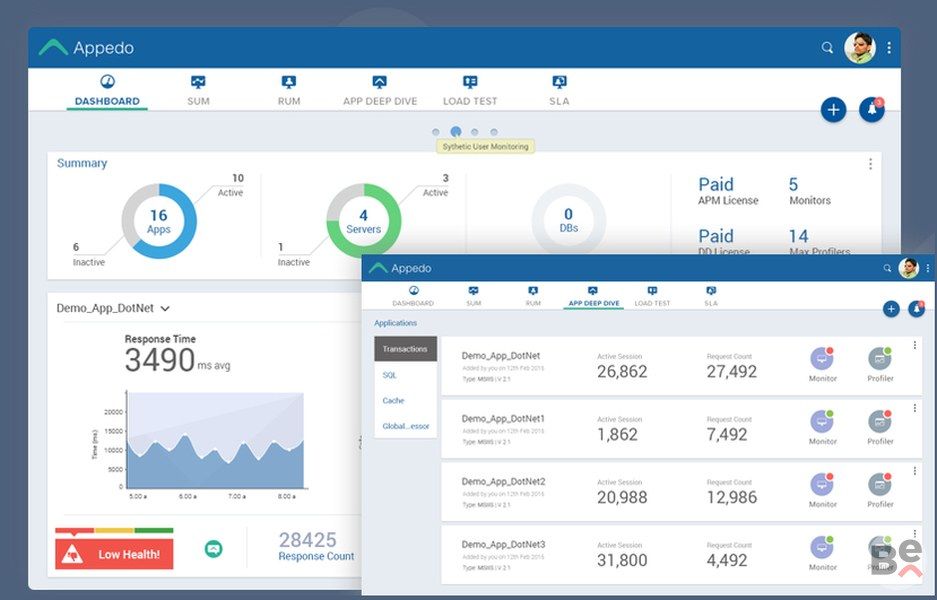Open the kebab menu in the back window header

(x=889, y=48)
